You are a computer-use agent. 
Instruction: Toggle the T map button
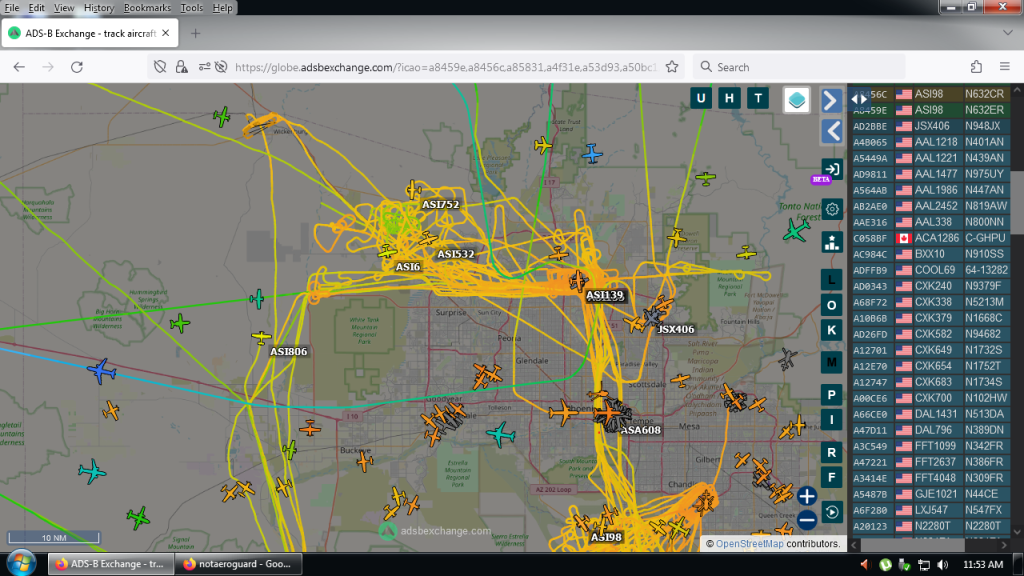point(758,99)
